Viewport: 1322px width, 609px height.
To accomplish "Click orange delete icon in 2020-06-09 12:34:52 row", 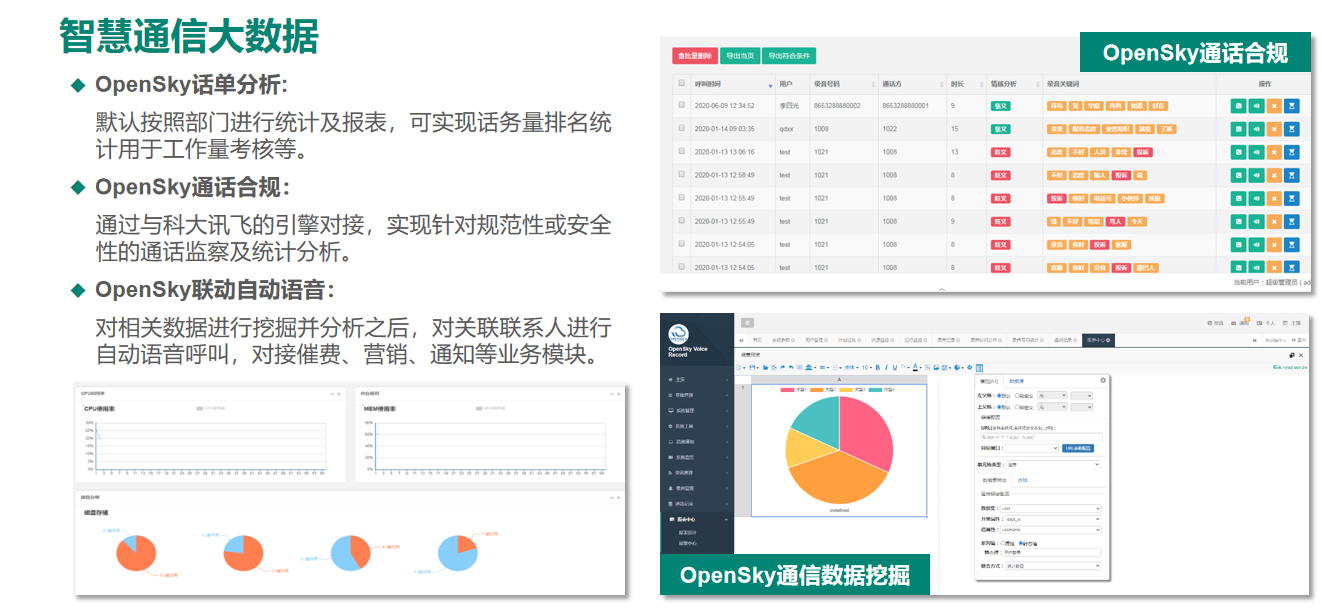I will [x=1274, y=106].
